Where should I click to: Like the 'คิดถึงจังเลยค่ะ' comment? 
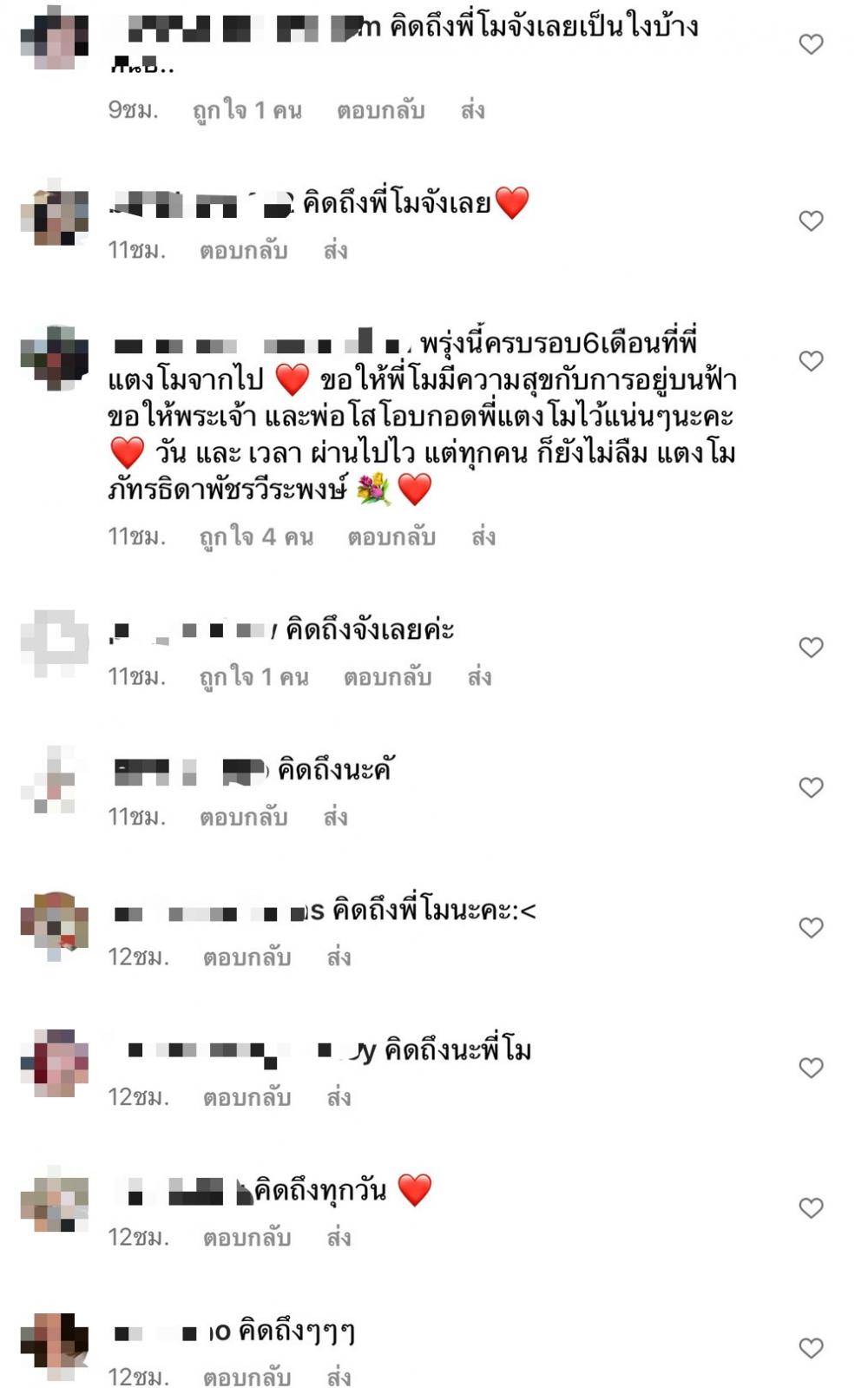[811, 648]
